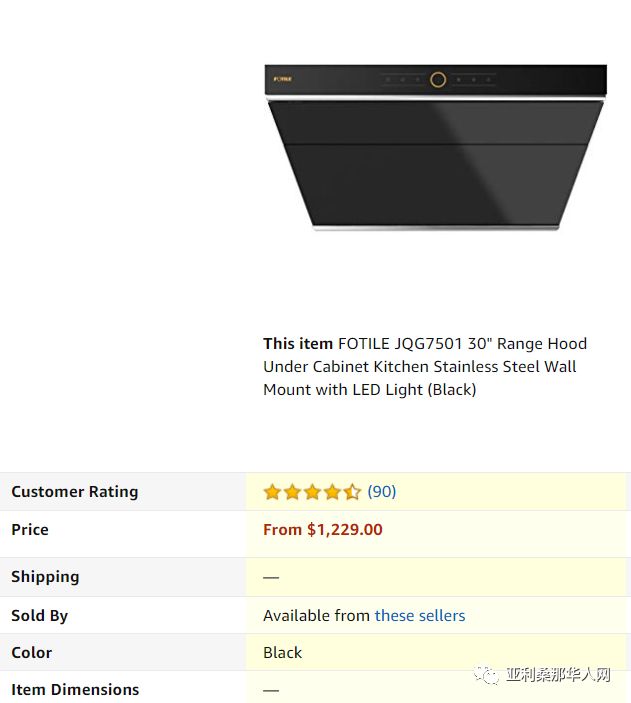Click the FOTILE brand logo on hood
Screen dimensions: 631x703
283,79
